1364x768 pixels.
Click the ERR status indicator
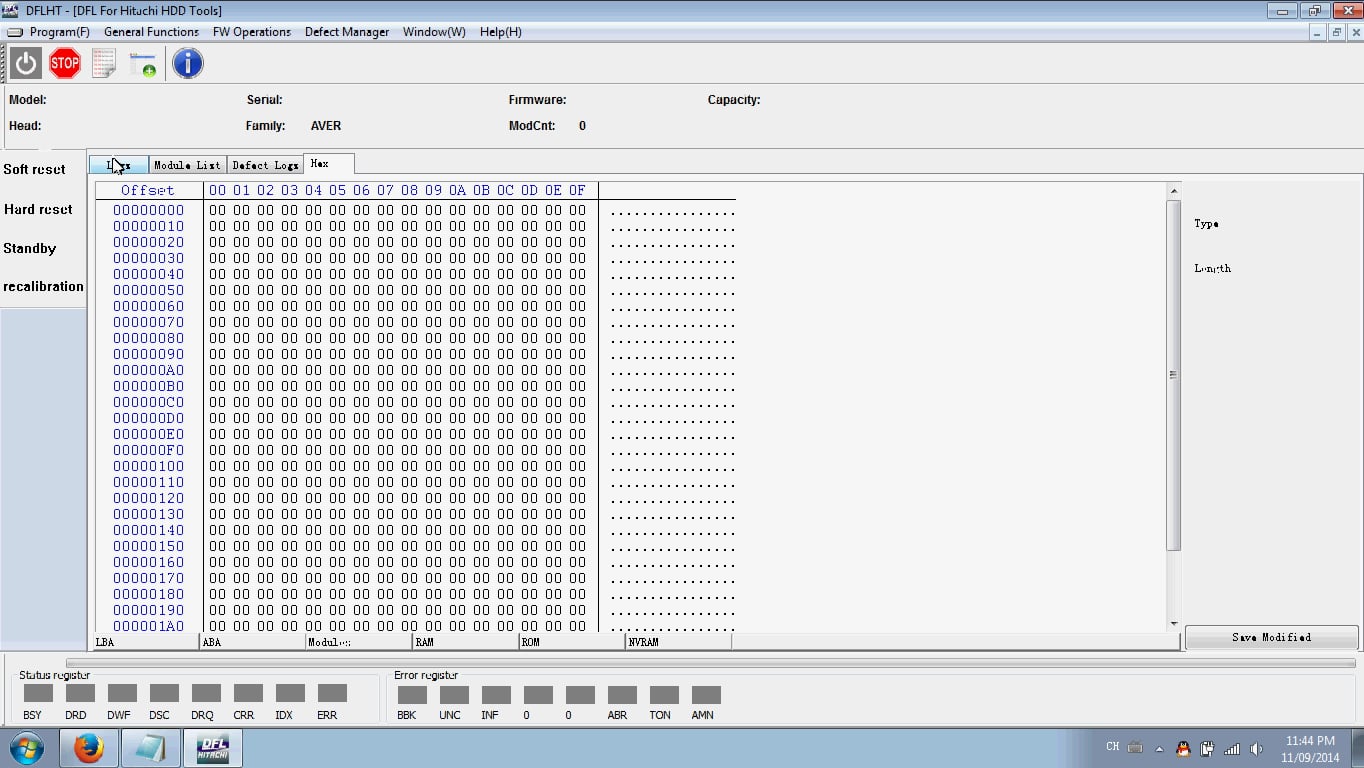[x=332, y=693]
